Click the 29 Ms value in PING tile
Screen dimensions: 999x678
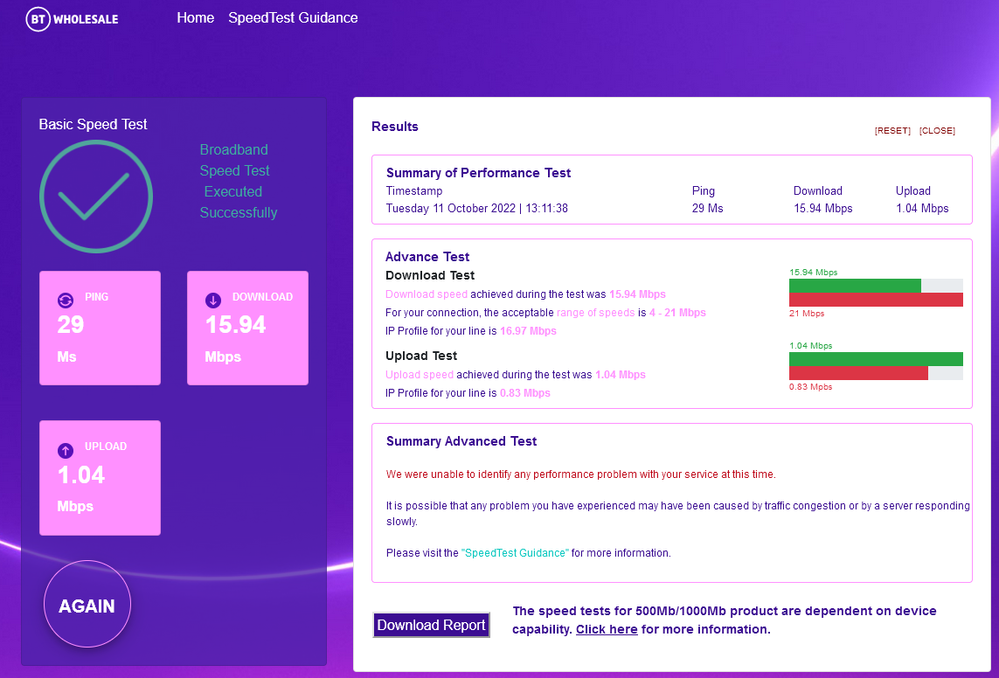[71, 325]
